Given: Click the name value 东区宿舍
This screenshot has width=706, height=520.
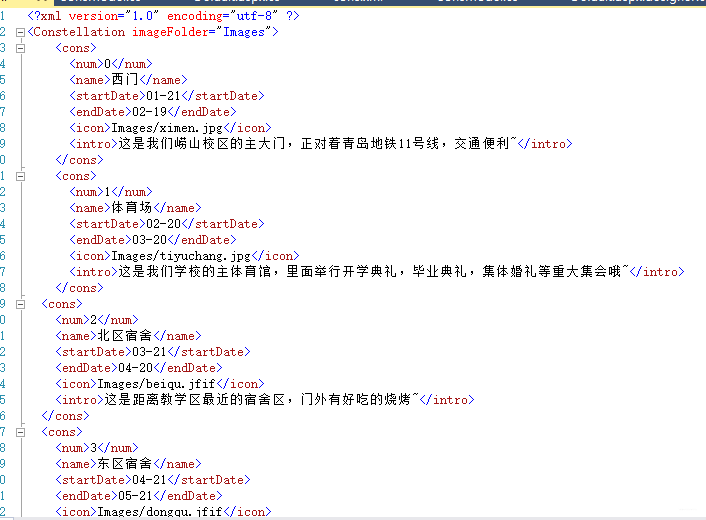Looking at the screenshot, I should pyautogui.click(x=125, y=464).
